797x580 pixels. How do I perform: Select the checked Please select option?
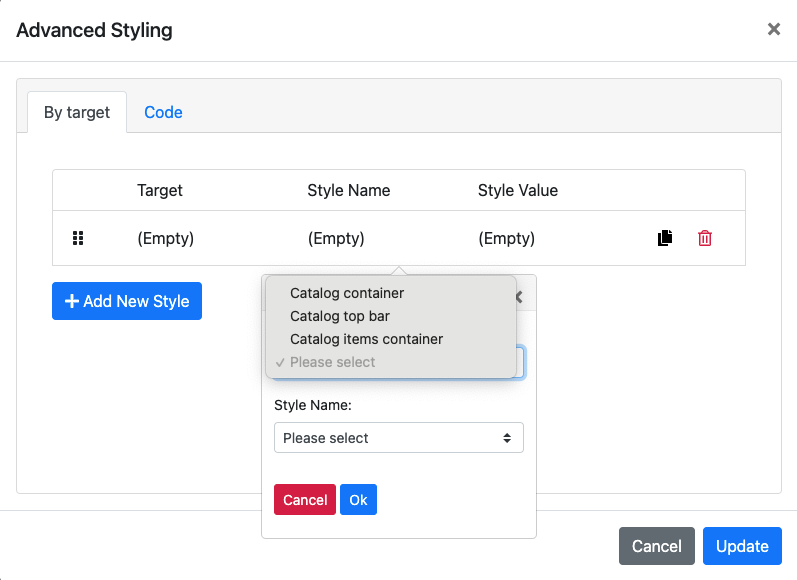click(x=332, y=362)
